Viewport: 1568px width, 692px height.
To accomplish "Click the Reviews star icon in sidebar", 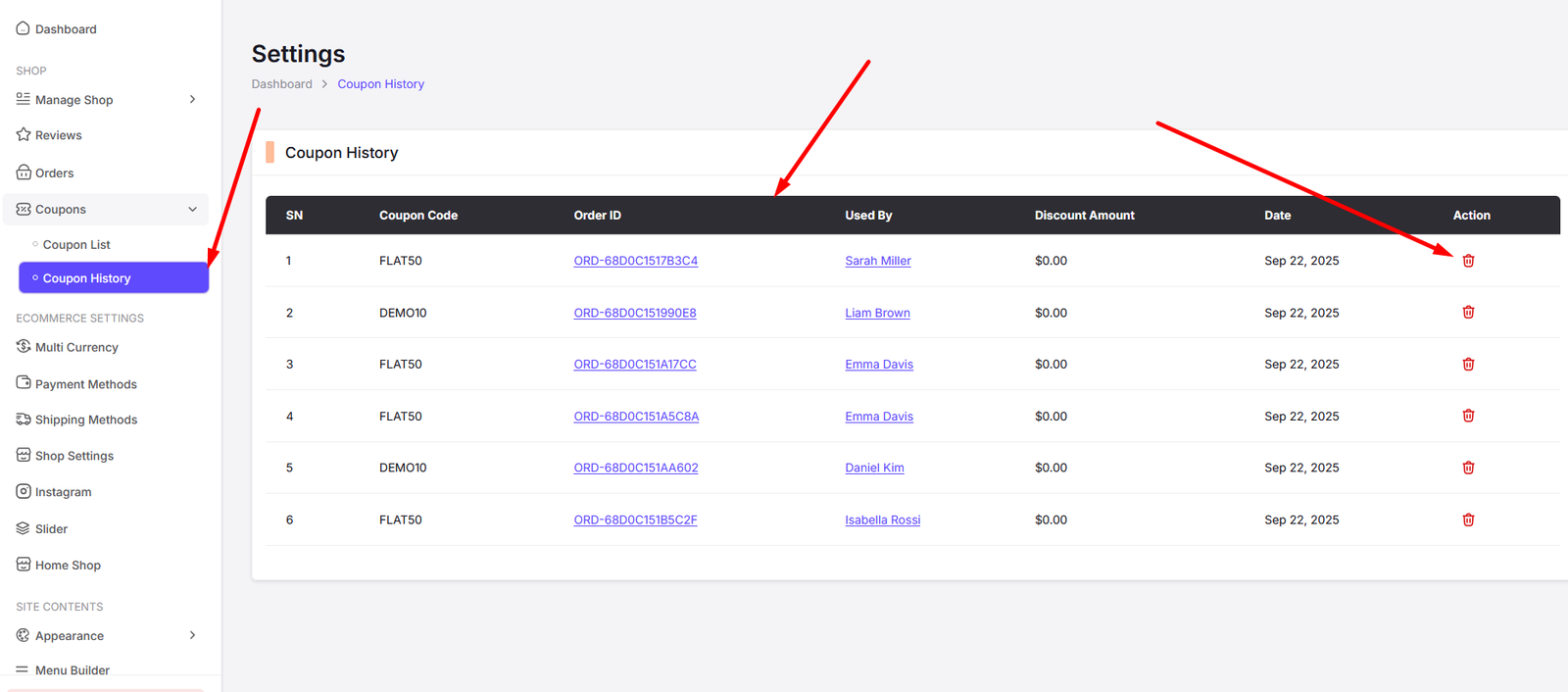I will 24,135.
